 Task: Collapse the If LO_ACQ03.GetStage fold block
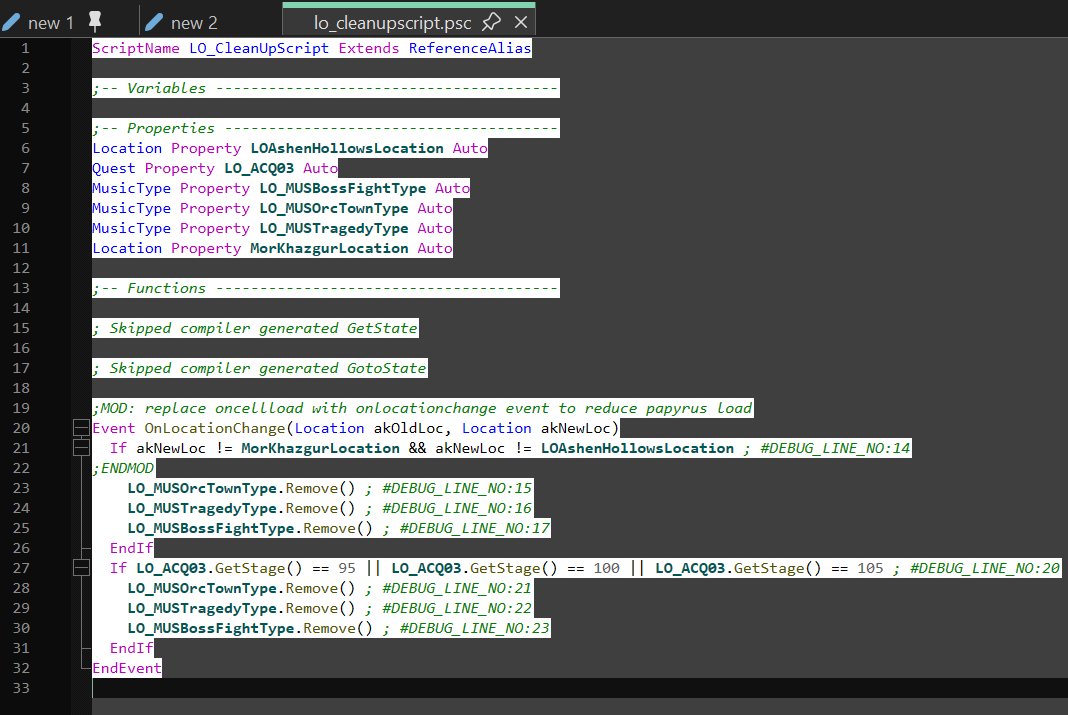click(x=81, y=567)
